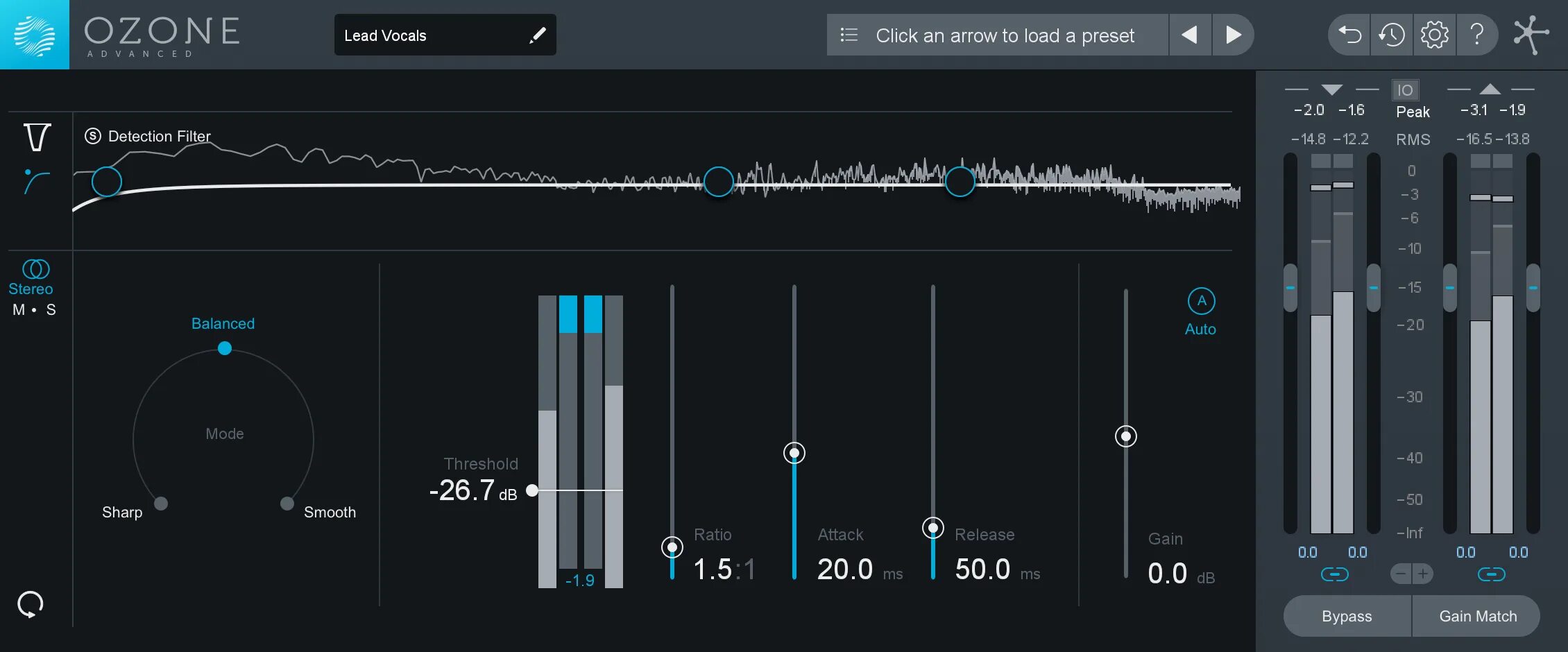The width and height of the screenshot is (1568, 652).
Task: Click the leftmost detection filter node
Action: 107,182
